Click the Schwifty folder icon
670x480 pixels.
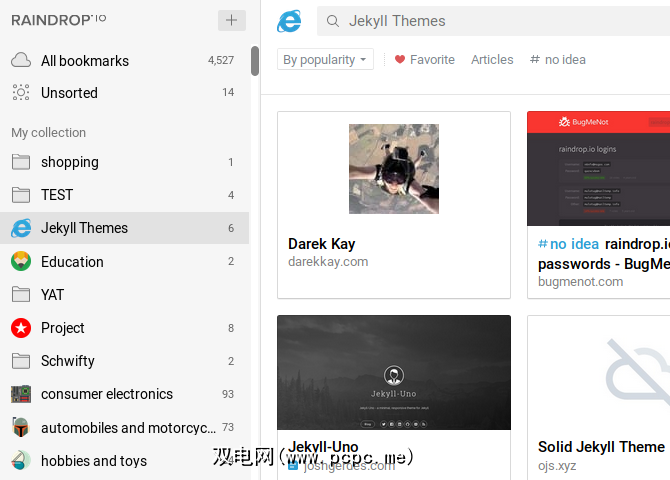(x=21, y=361)
